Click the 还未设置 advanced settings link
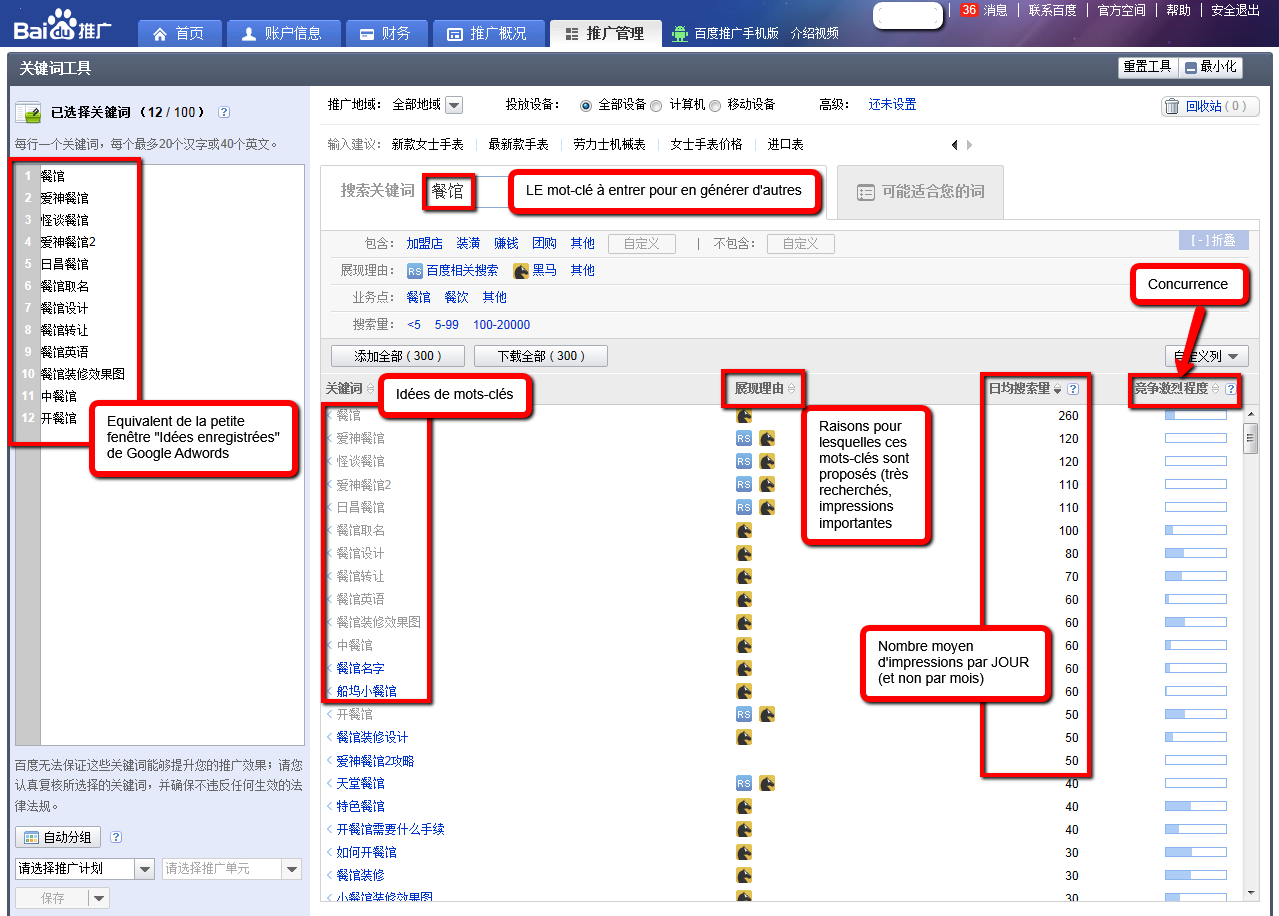 892,104
